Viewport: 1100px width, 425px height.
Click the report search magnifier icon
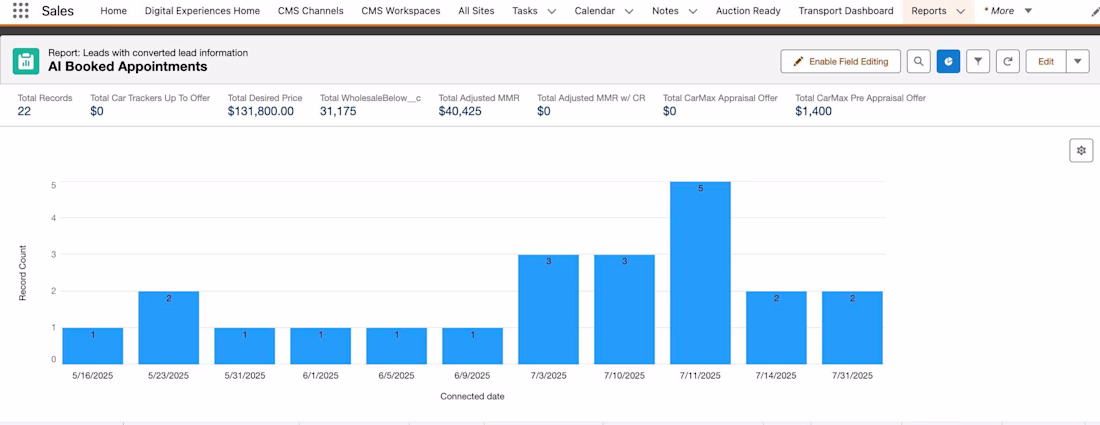click(x=919, y=62)
